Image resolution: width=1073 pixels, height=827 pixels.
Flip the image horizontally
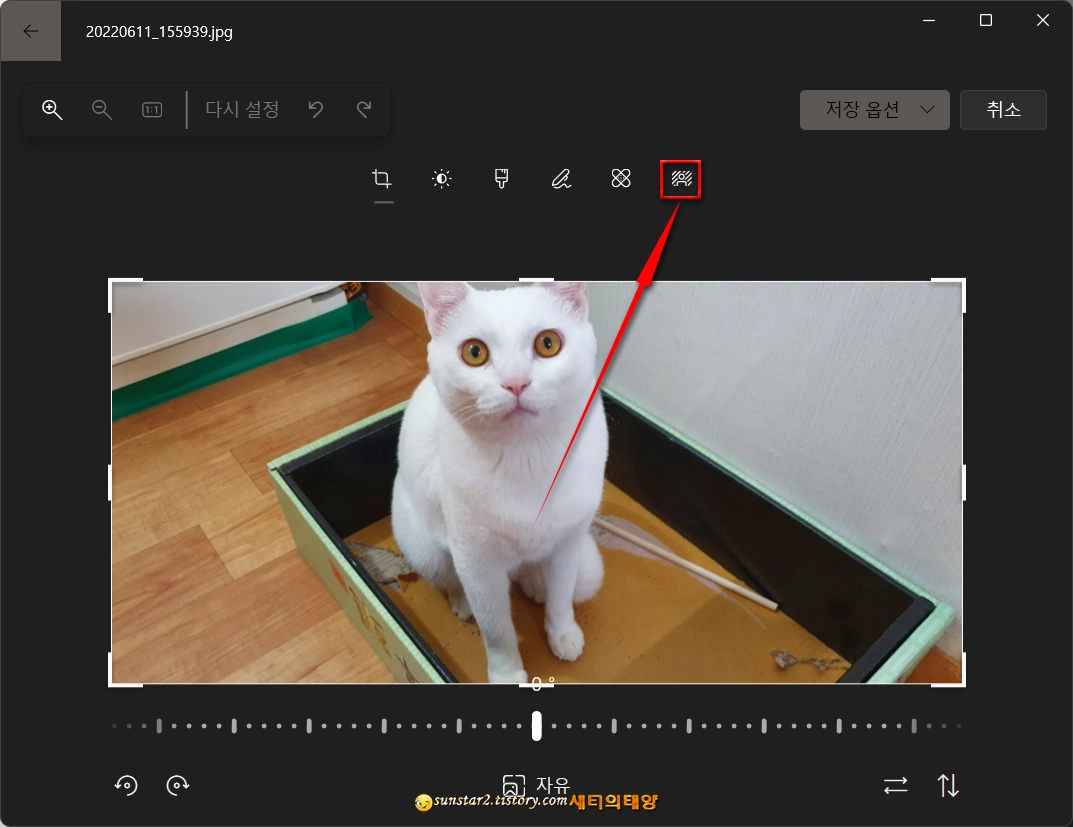pyautogui.click(x=895, y=785)
